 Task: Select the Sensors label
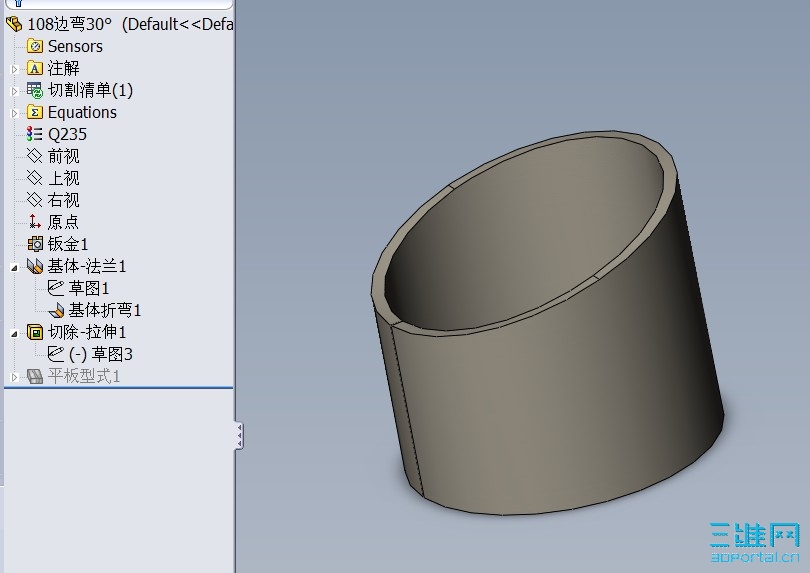click(x=75, y=46)
